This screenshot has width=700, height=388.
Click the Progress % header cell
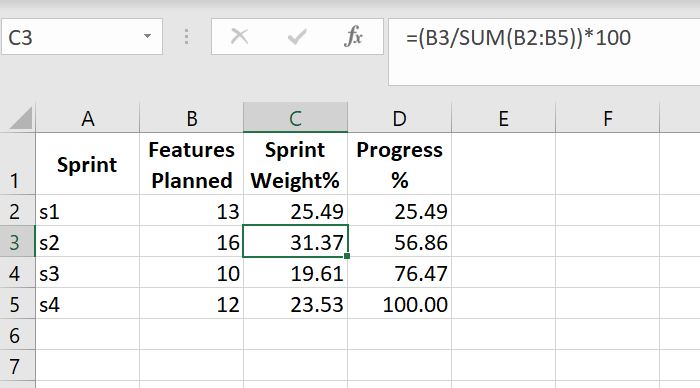[x=400, y=164]
